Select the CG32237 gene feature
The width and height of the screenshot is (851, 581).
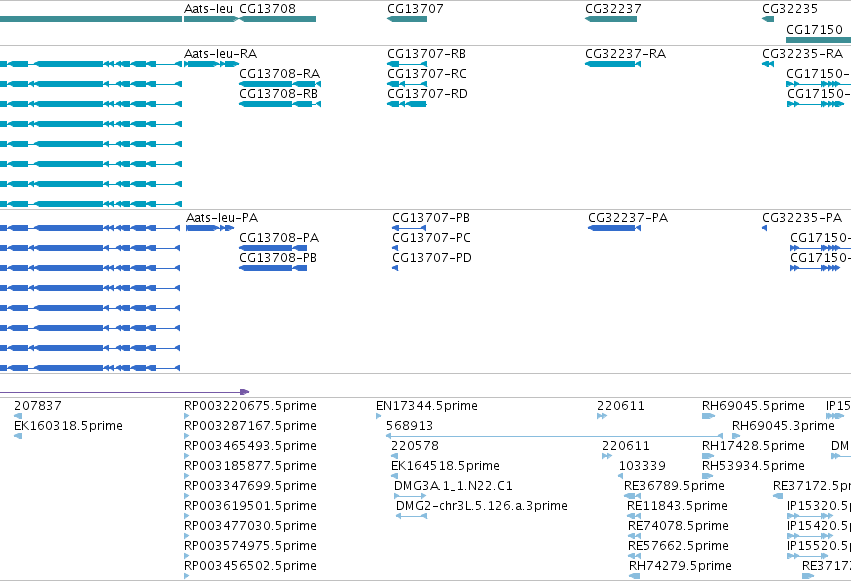coord(611,19)
